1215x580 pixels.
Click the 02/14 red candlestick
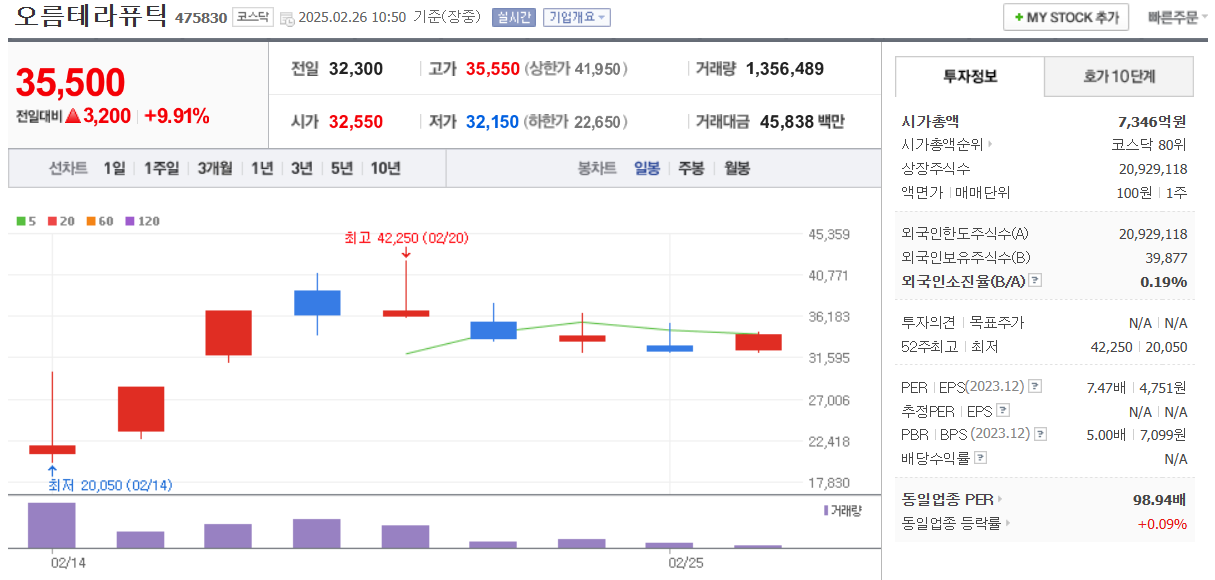(x=52, y=449)
